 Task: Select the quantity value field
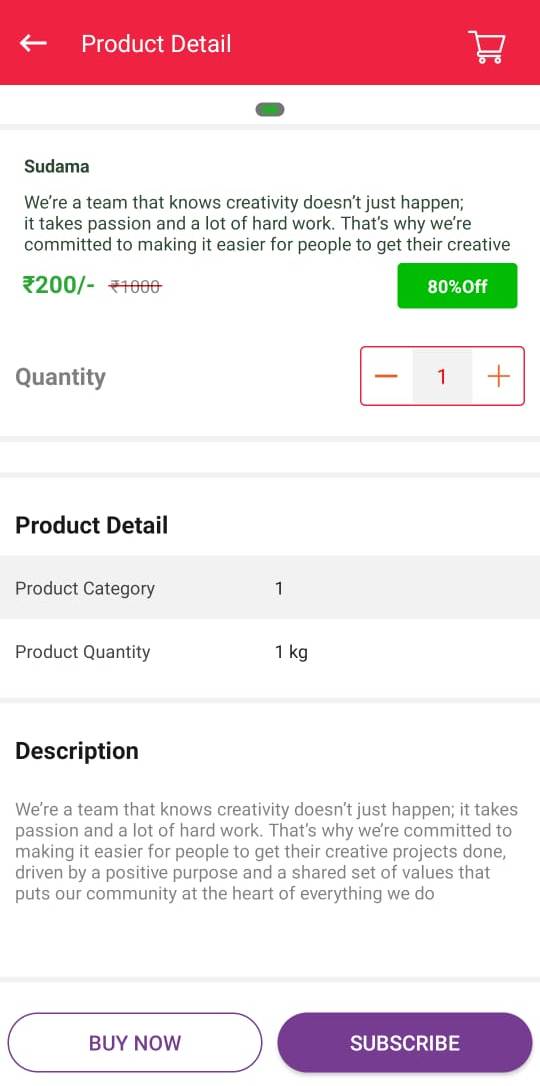[442, 376]
